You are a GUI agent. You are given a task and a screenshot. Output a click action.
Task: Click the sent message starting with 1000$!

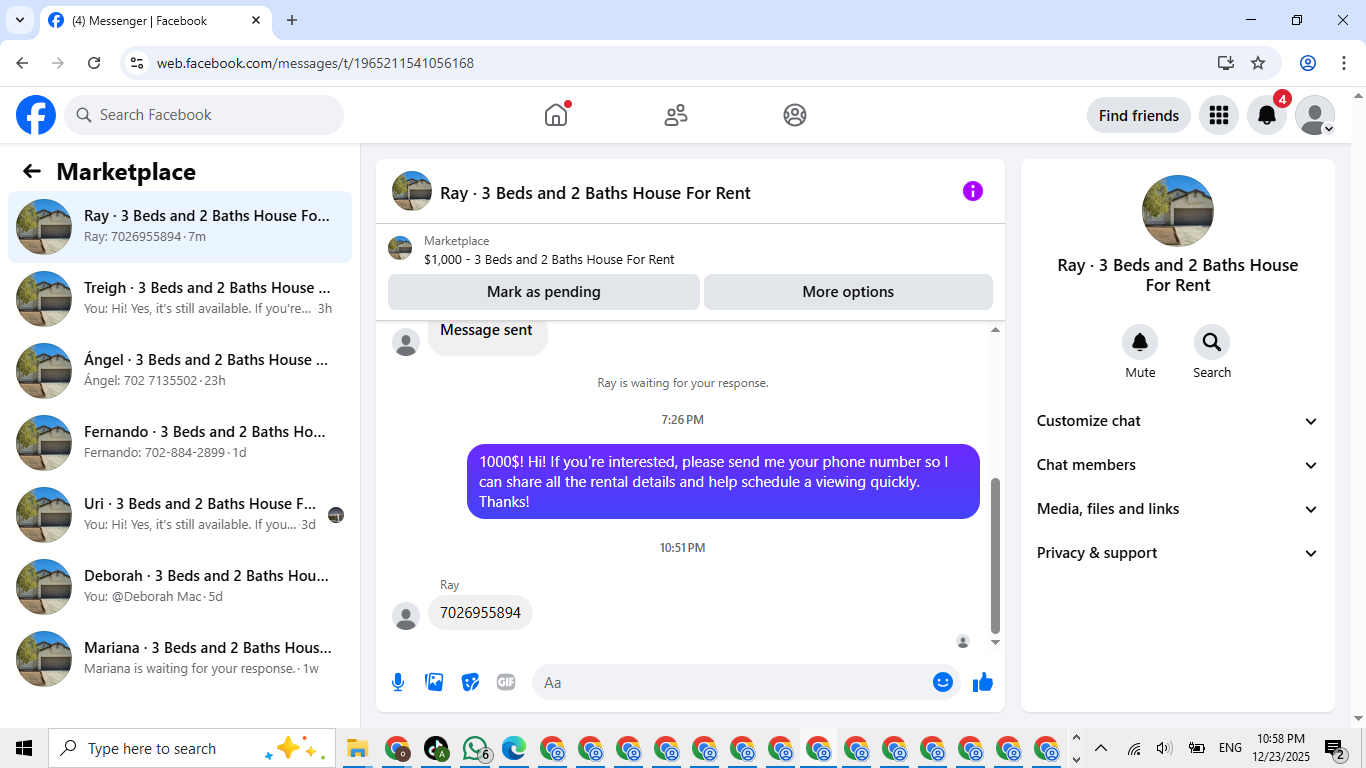tap(723, 481)
